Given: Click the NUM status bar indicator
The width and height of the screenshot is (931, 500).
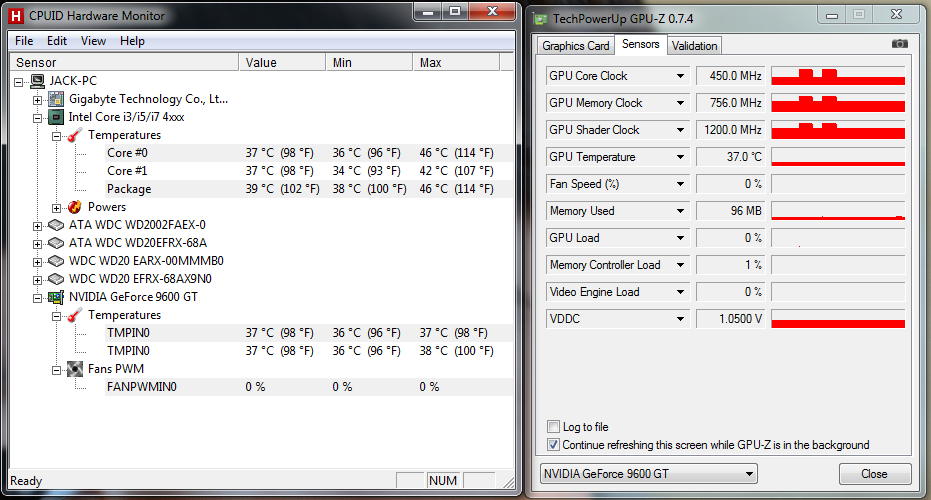Looking at the screenshot, I should [443, 480].
